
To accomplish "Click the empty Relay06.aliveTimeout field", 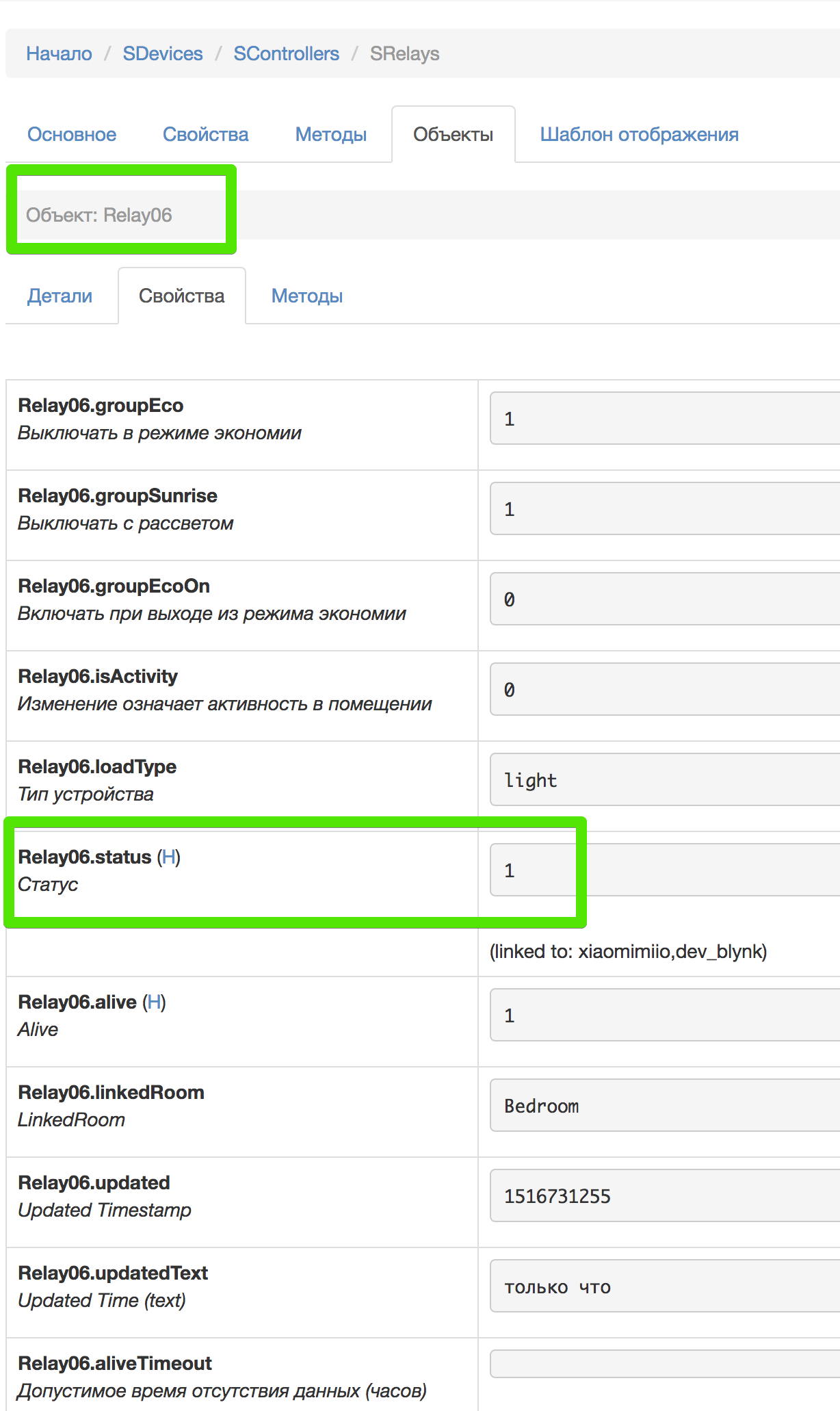I will pos(665,1363).
